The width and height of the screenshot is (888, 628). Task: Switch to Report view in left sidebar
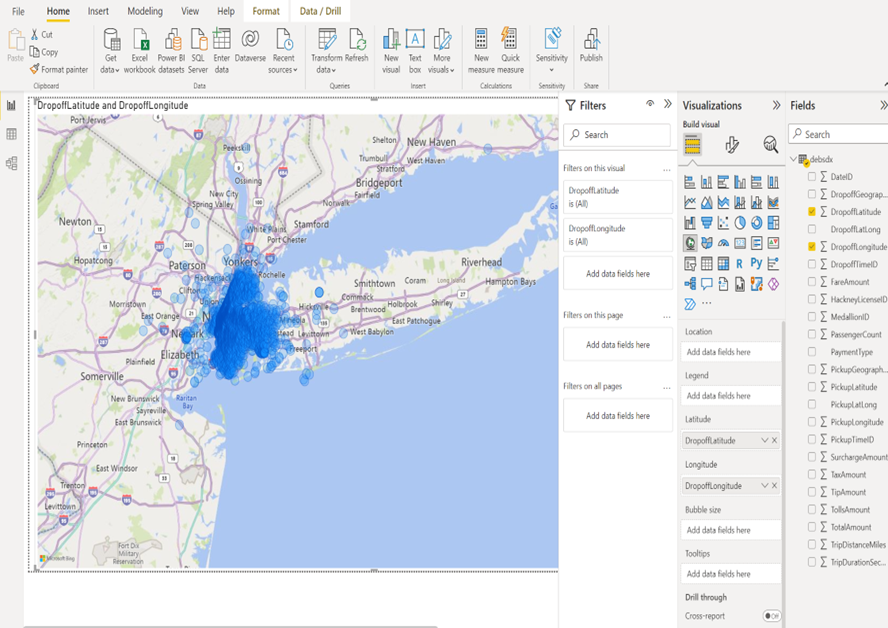11,105
